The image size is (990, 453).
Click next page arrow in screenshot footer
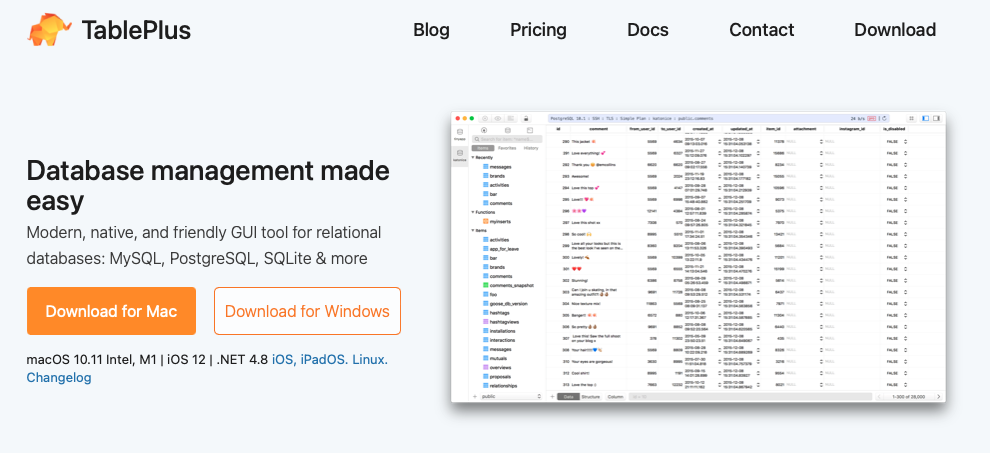(x=939, y=396)
